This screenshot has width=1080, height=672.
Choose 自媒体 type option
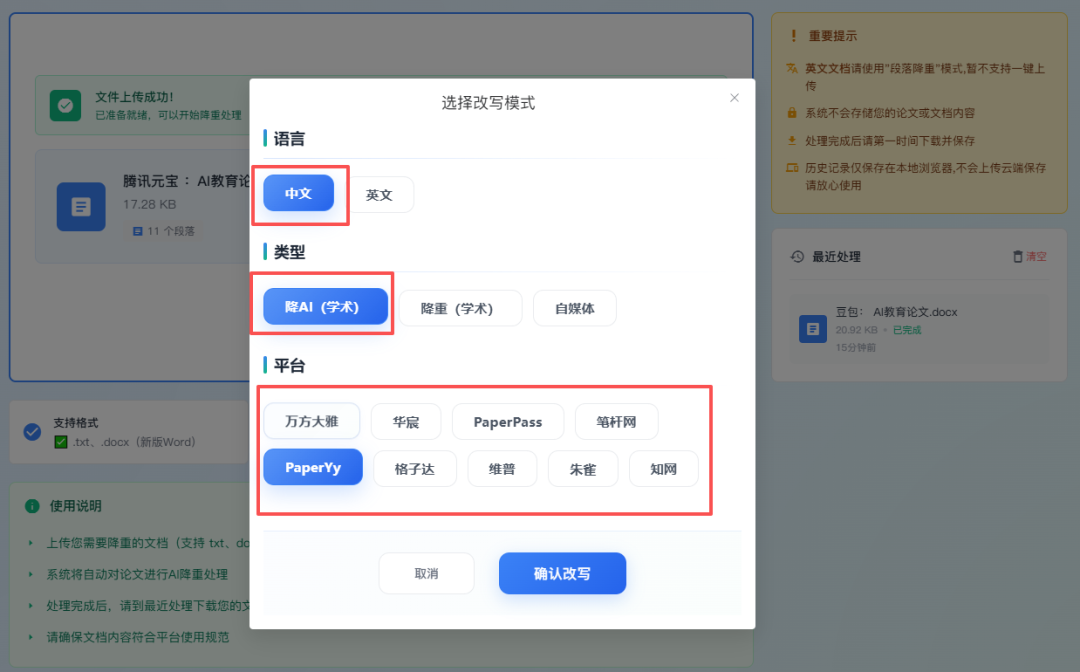coord(575,308)
